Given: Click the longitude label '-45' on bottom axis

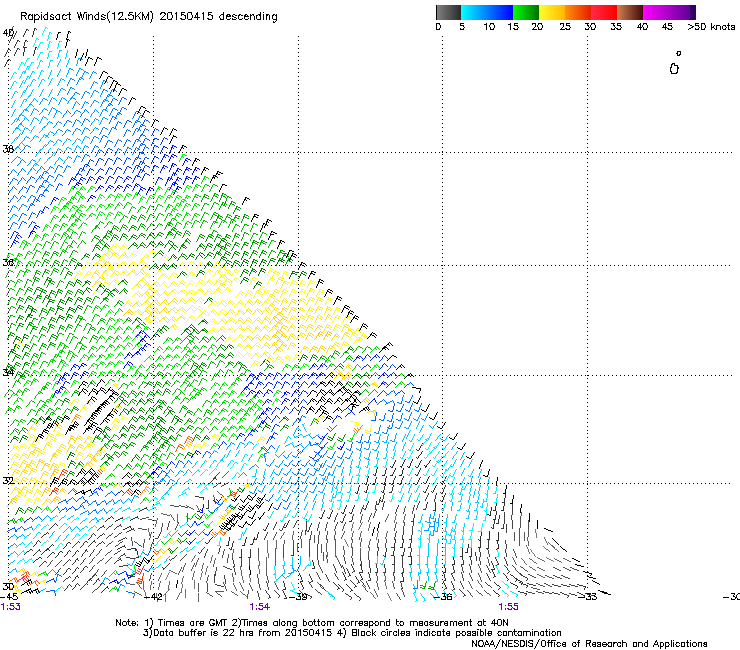Looking at the screenshot, I should (x=9, y=596).
